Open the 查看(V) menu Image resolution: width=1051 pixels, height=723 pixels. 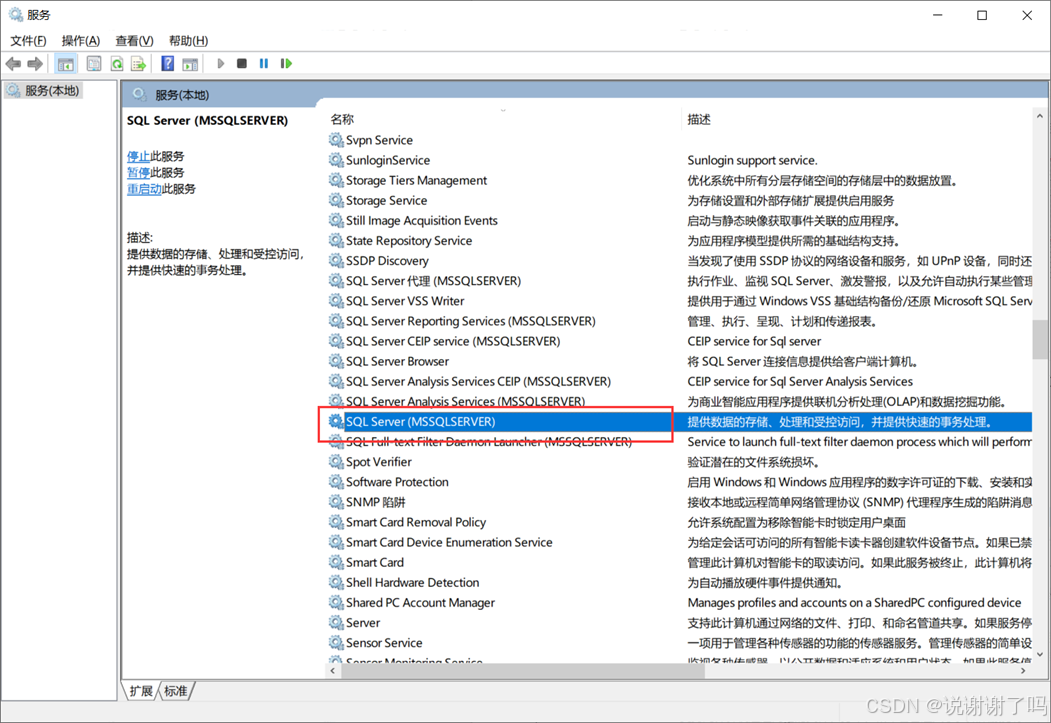134,41
